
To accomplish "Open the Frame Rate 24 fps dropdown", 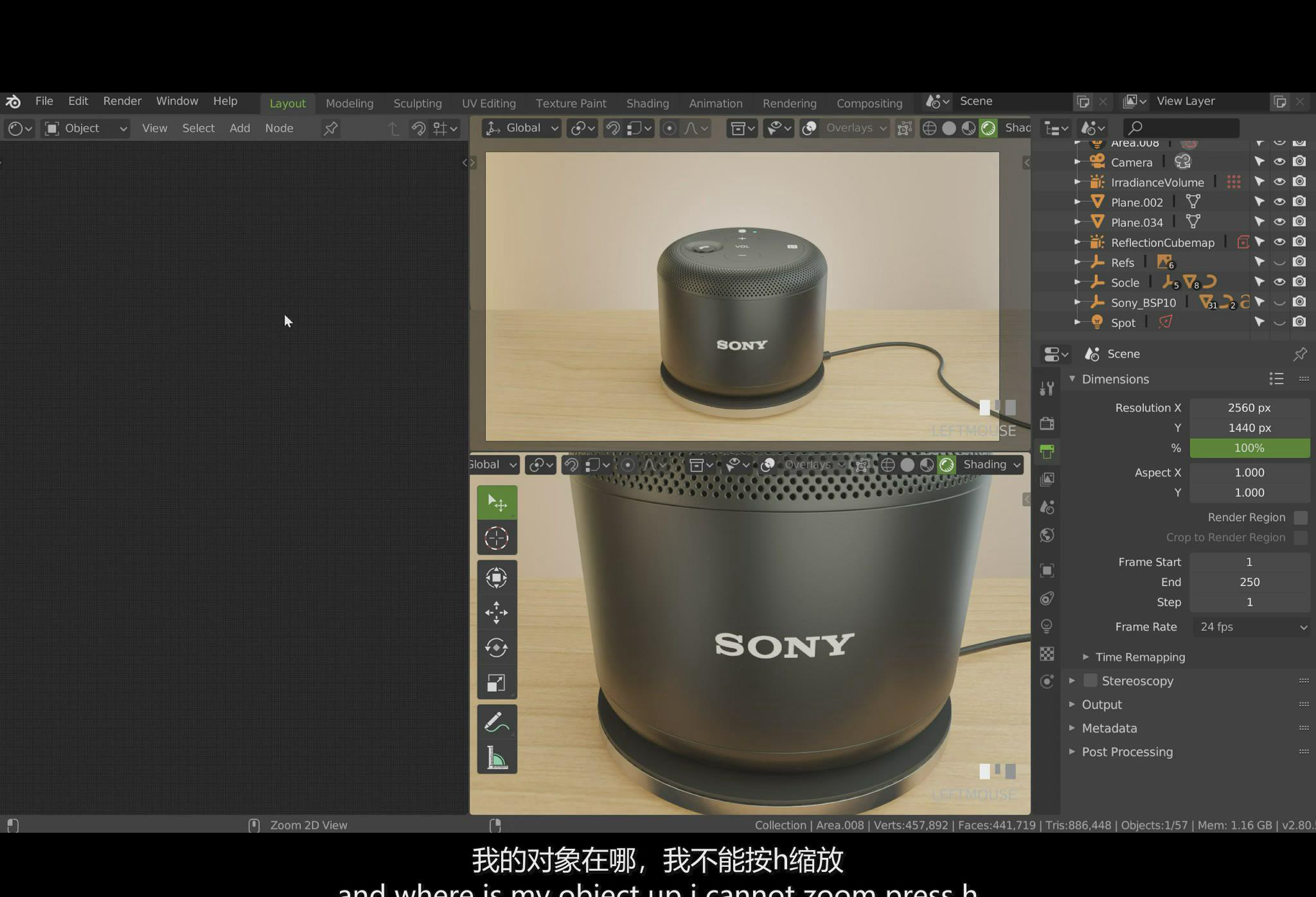I will (x=1250, y=627).
